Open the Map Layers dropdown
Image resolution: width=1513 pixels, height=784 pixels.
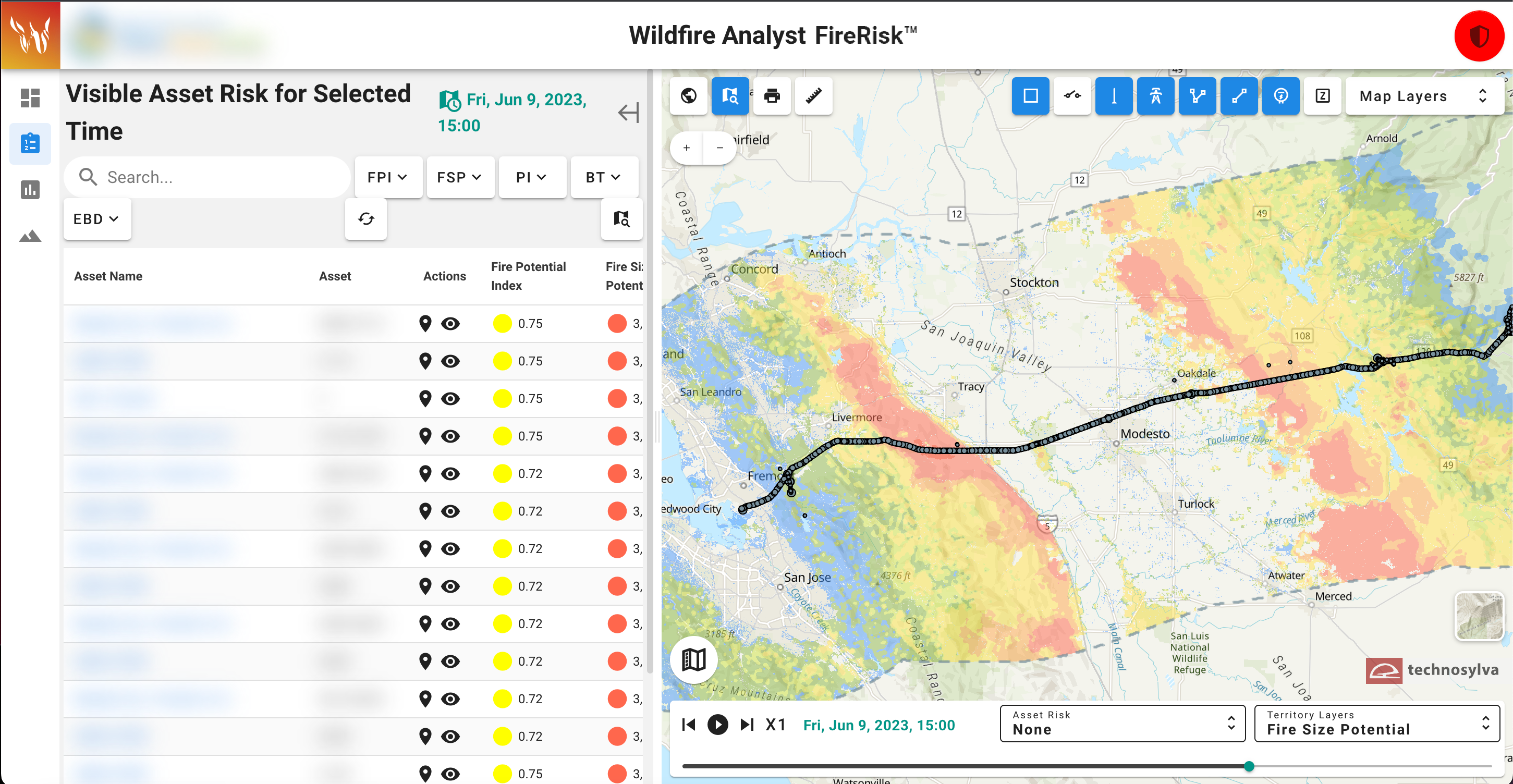1423,96
